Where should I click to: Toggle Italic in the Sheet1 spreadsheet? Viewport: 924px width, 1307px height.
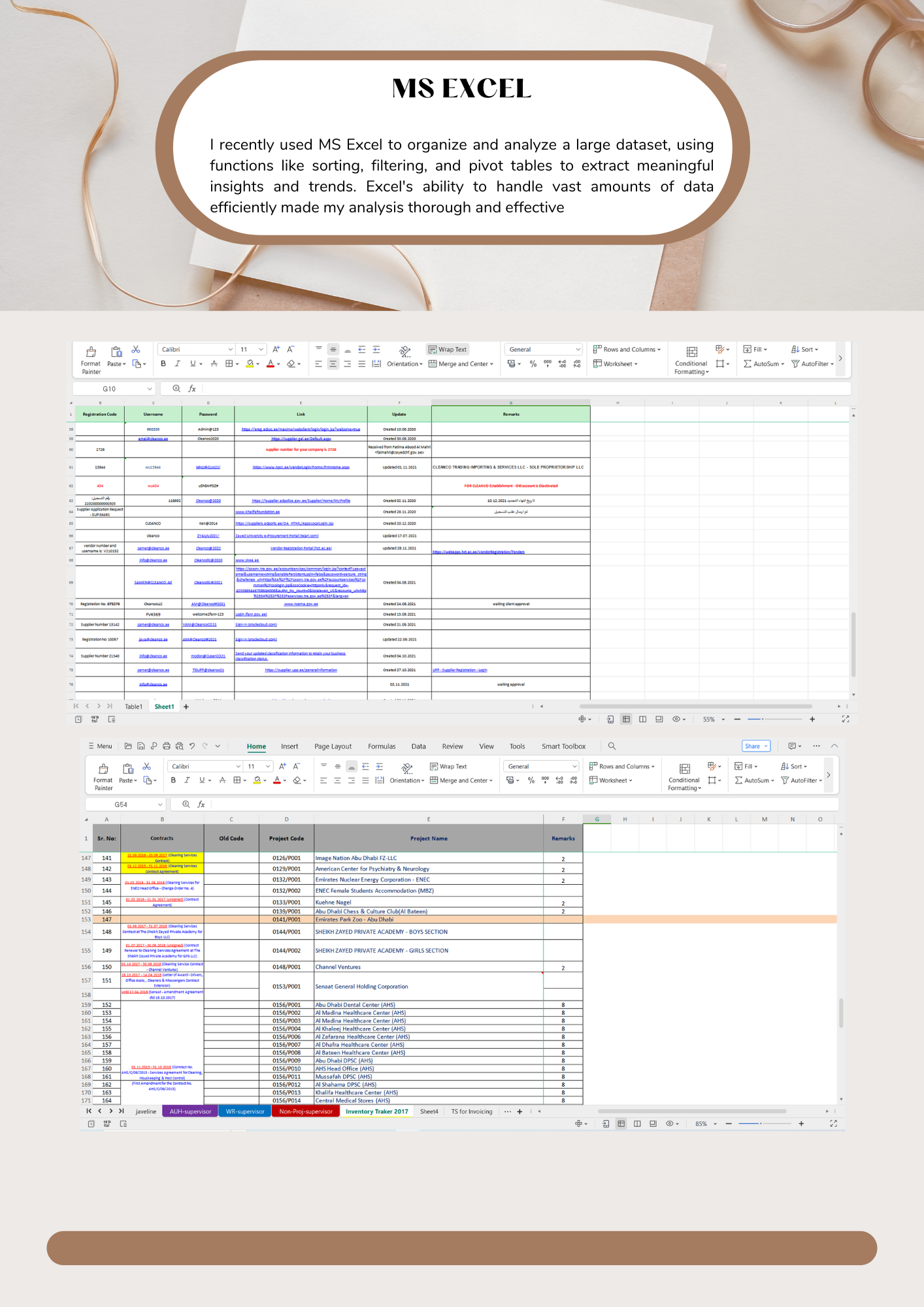click(x=177, y=364)
